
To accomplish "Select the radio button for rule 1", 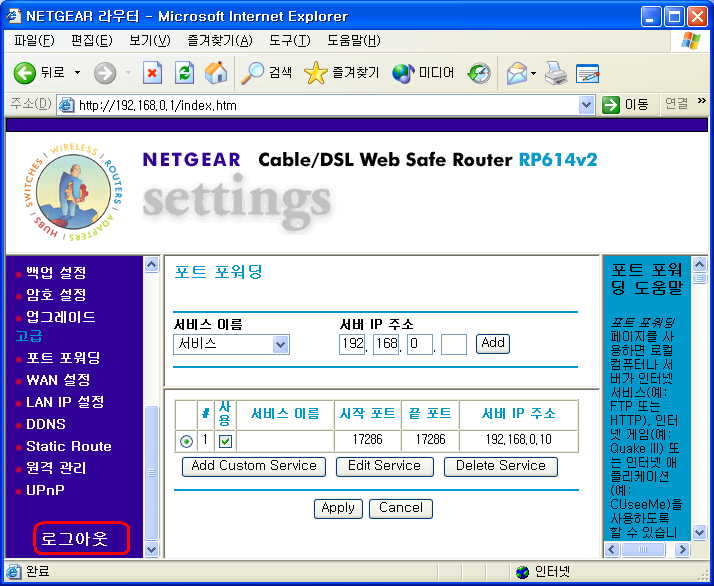I will pyautogui.click(x=186, y=441).
